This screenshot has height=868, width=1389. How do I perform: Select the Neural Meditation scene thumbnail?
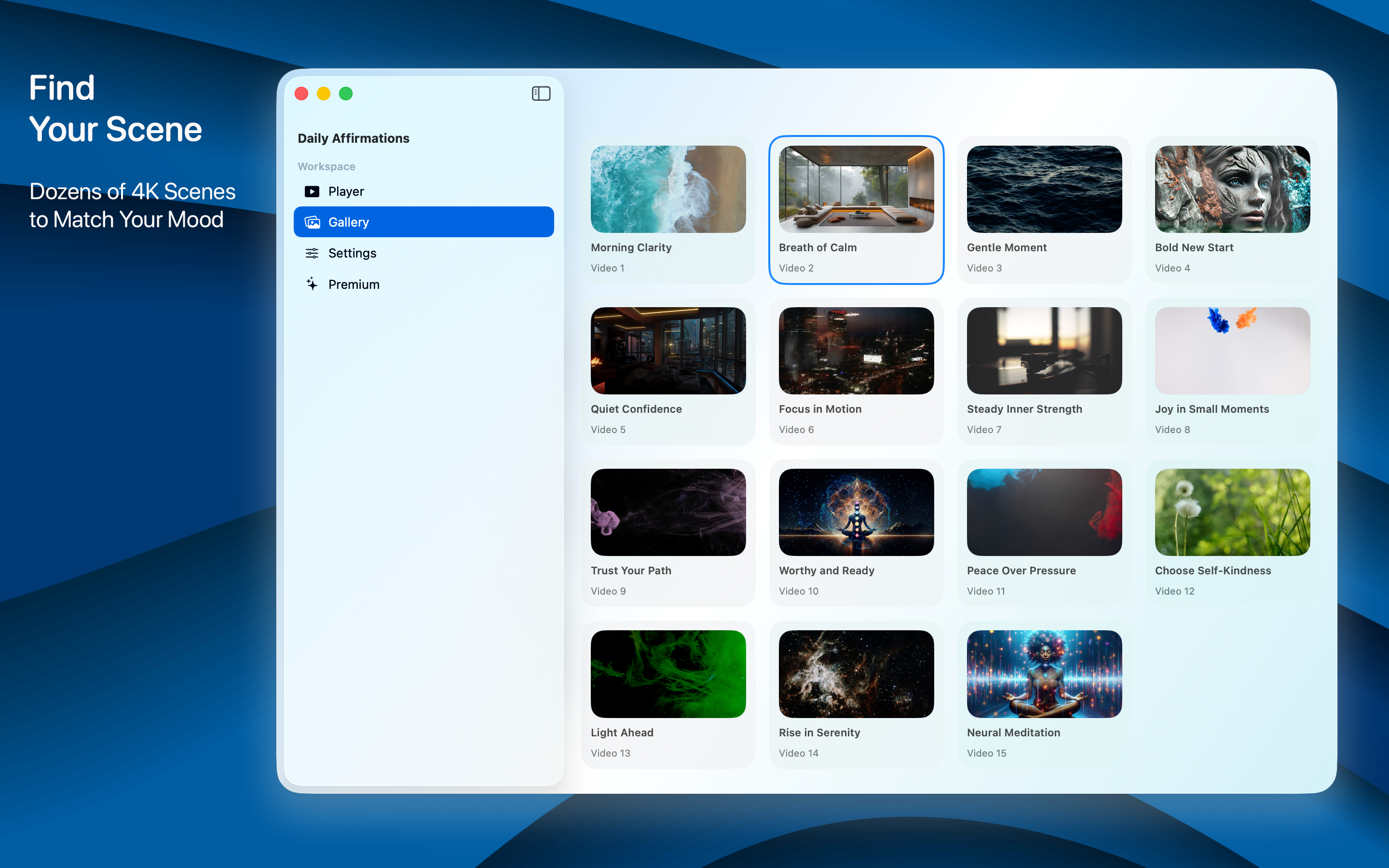coord(1044,673)
